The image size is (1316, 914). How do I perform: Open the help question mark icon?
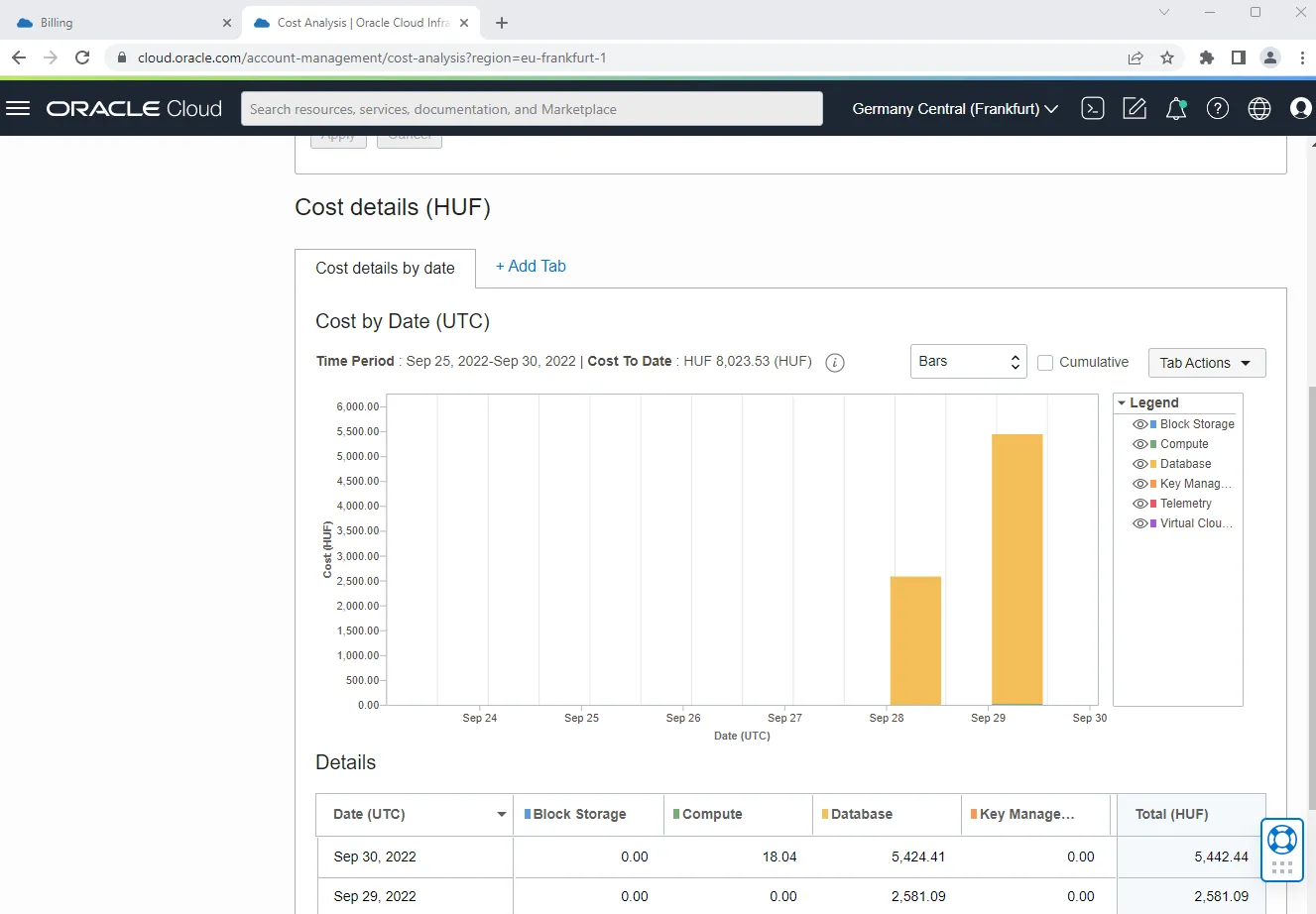(x=1218, y=109)
